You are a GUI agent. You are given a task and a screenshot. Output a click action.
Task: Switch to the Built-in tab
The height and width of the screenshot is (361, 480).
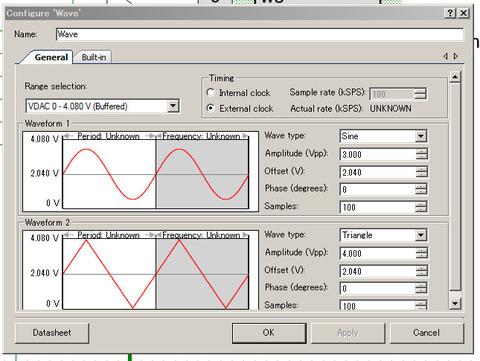(94, 57)
